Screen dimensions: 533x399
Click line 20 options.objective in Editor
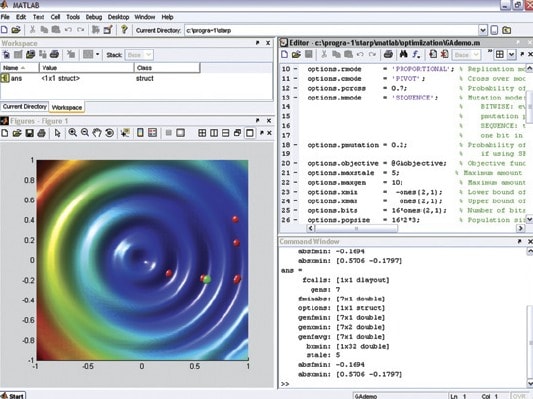coord(377,163)
